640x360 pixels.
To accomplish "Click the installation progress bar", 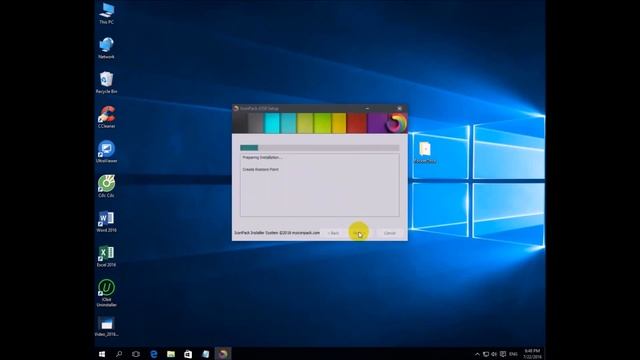I will pos(320,148).
